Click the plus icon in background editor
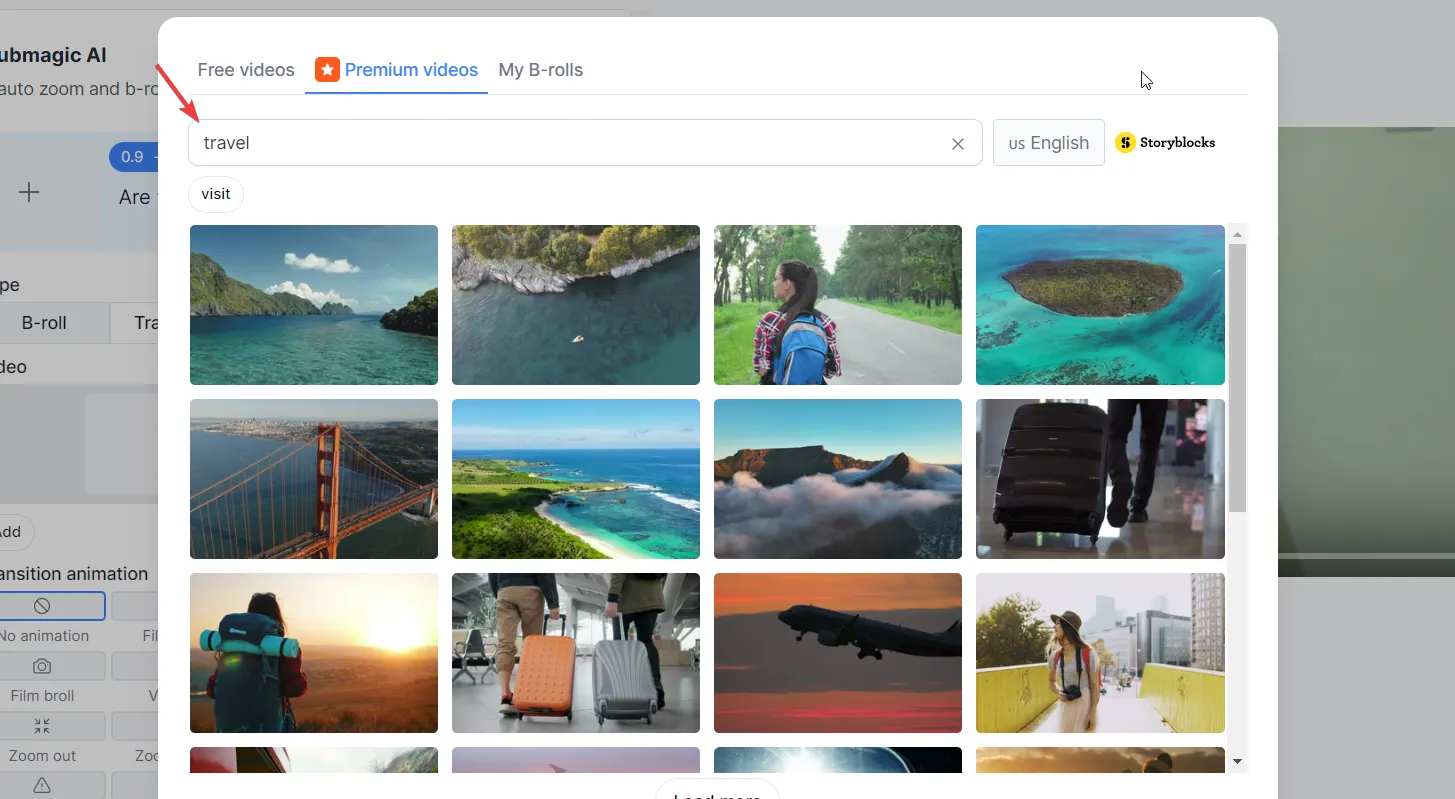This screenshot has height=799, width=1455. 29,193
